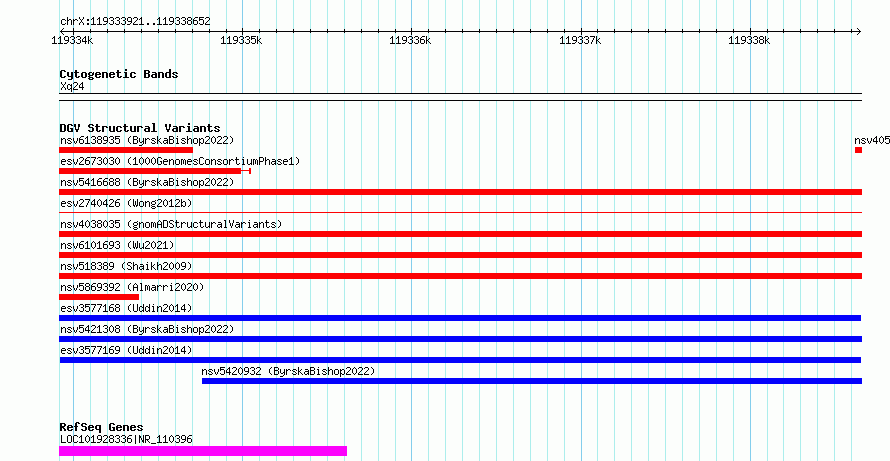Click the RefSeq Genes track heading

(102, 427)
